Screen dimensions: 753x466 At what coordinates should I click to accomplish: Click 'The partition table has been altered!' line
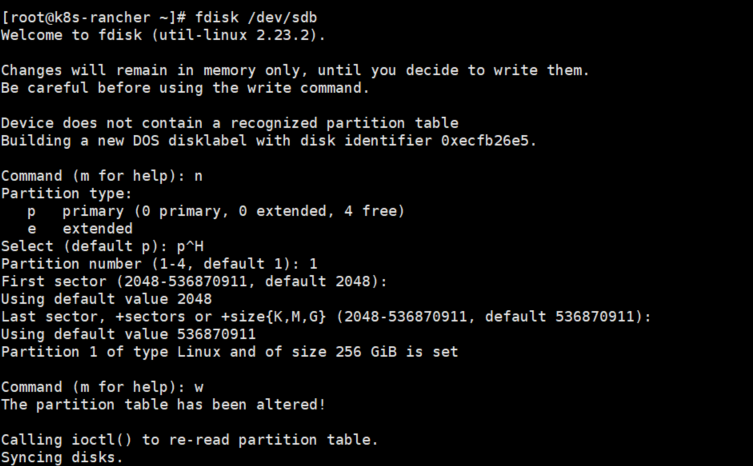[x=163, y=405]
